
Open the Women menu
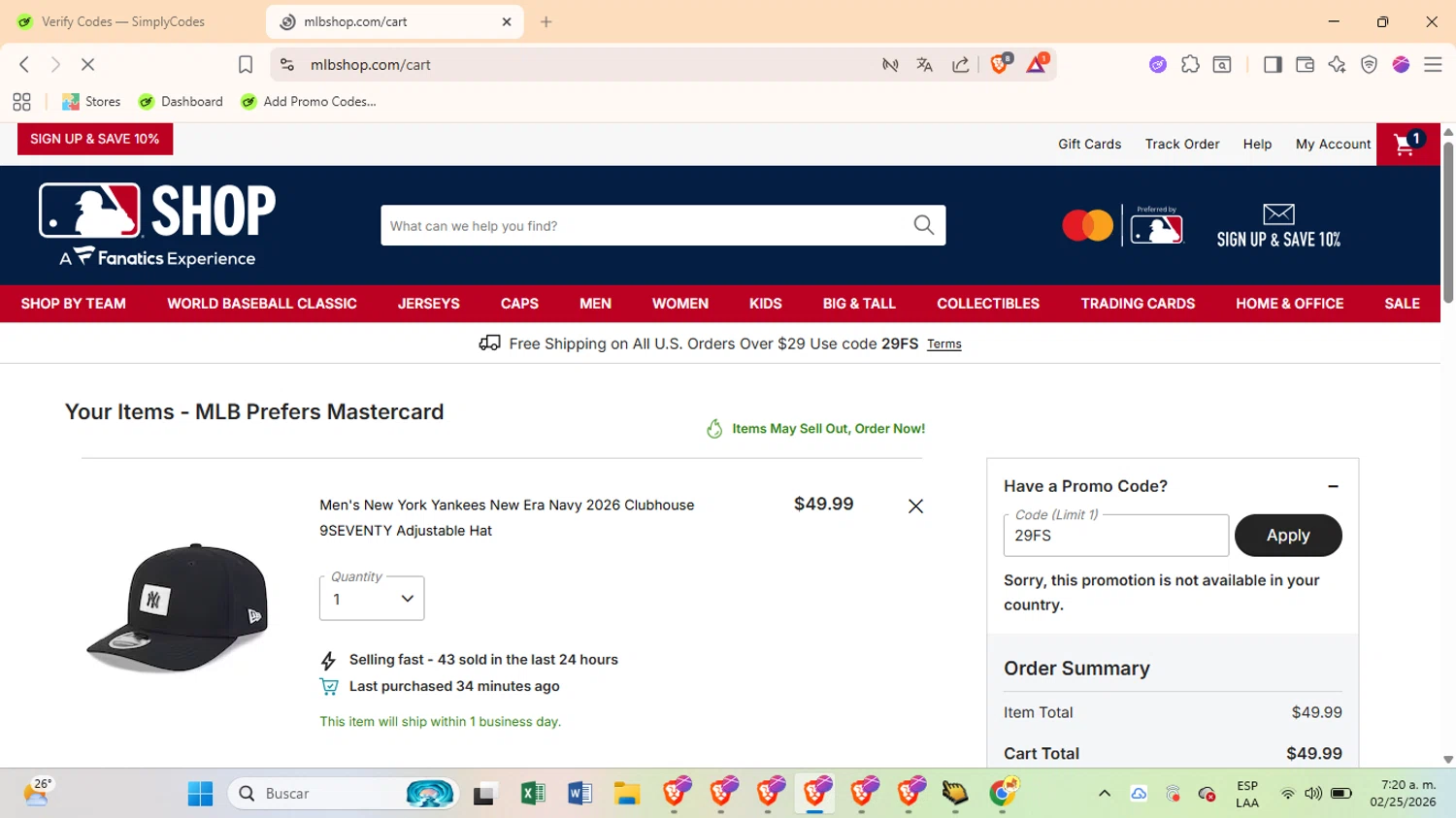click(680, 304)
